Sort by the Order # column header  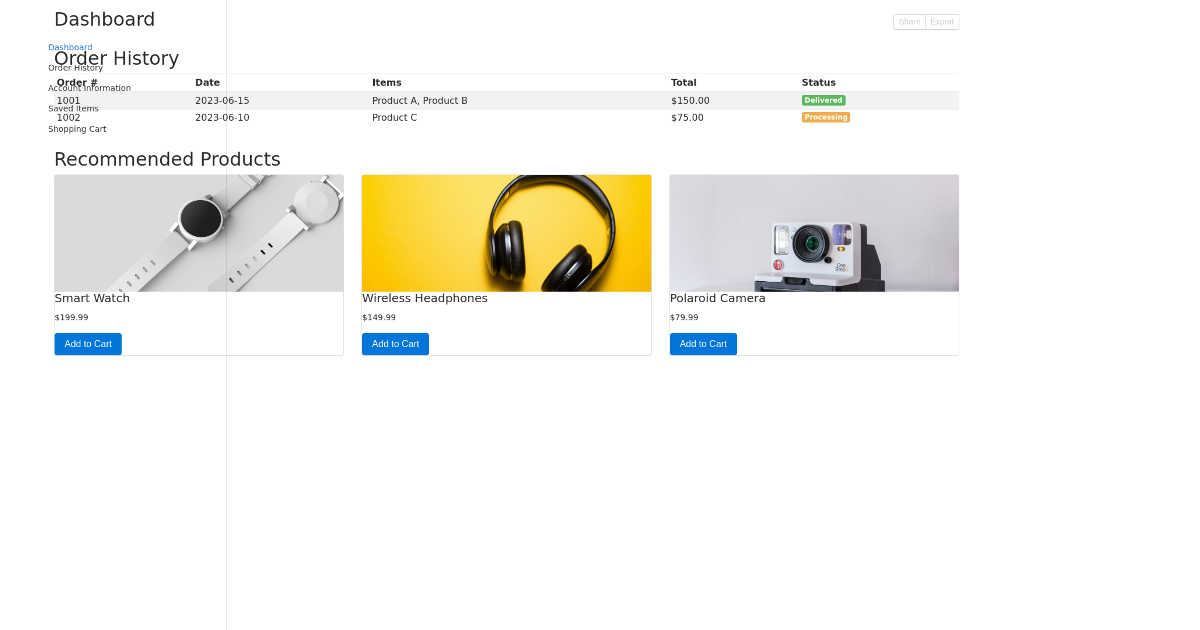(76, 82)
